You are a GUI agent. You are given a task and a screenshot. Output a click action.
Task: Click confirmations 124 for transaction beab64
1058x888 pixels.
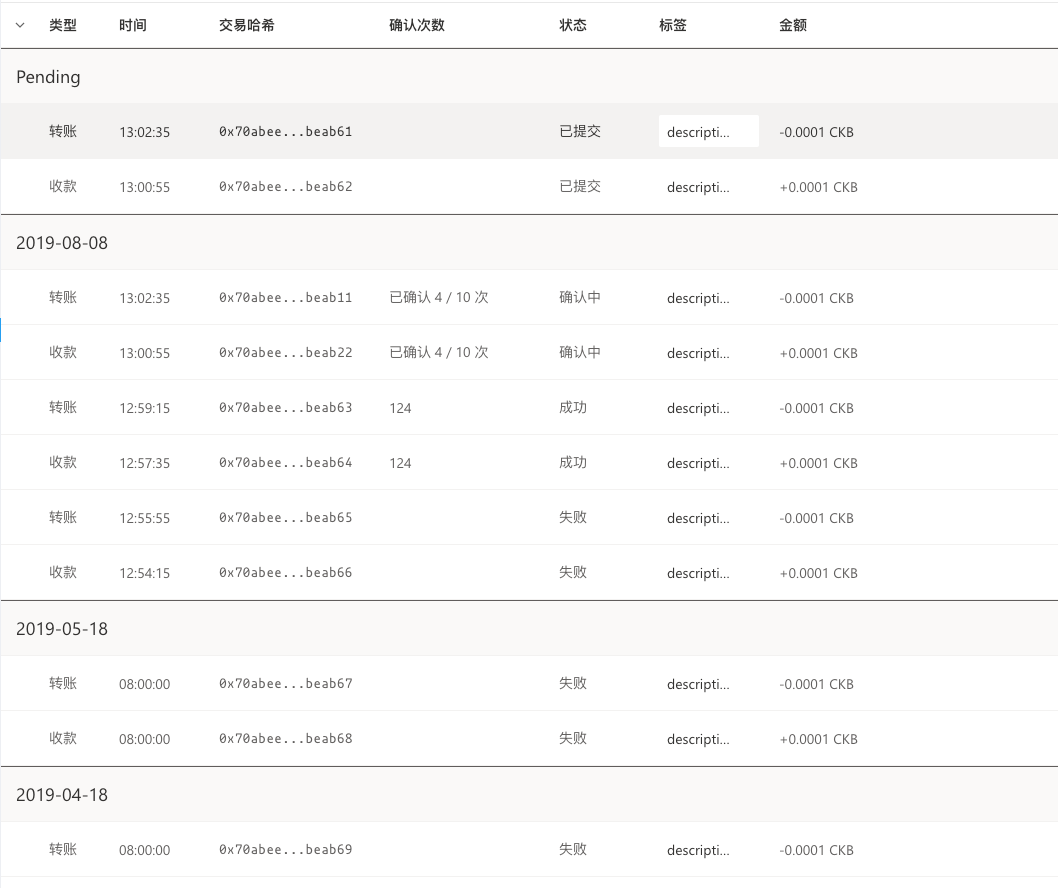[x=400, y=464]
